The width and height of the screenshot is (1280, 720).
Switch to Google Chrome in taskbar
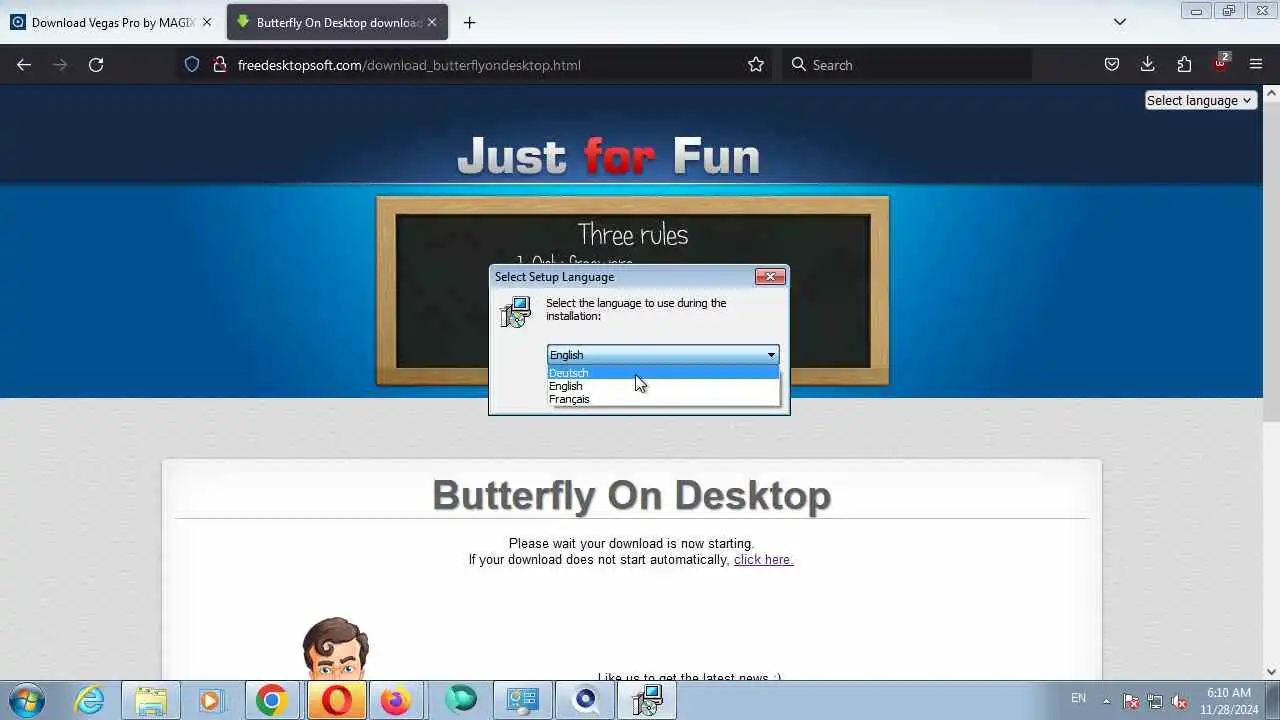271,700
